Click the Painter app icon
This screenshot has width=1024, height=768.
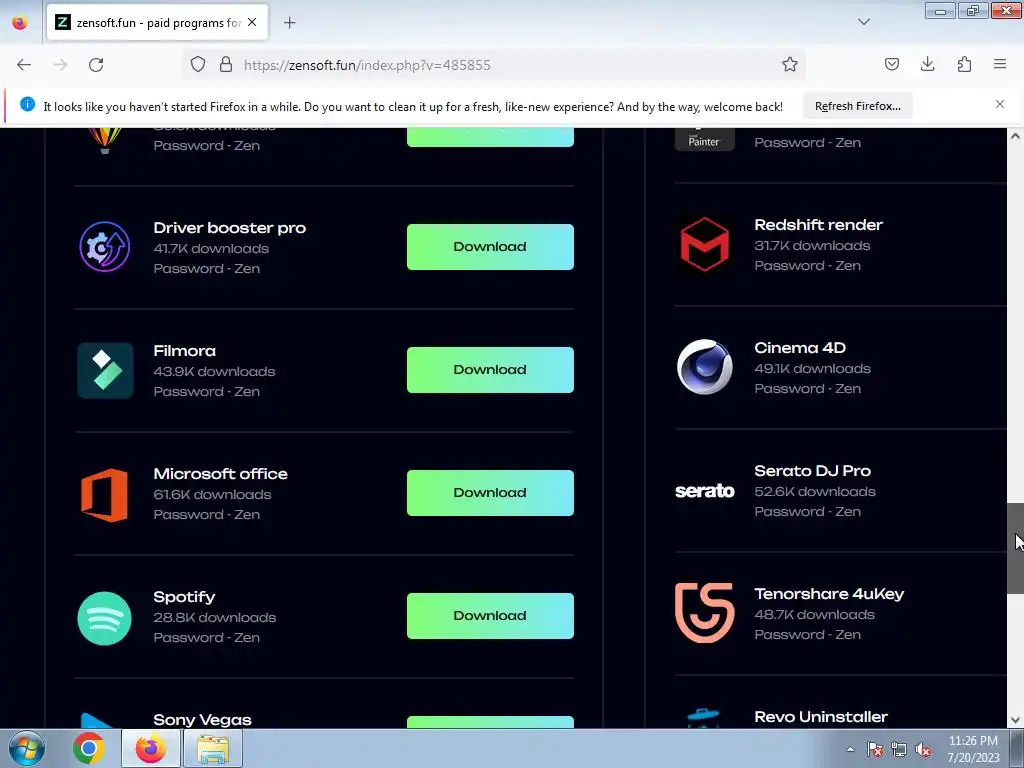[704, 138]
